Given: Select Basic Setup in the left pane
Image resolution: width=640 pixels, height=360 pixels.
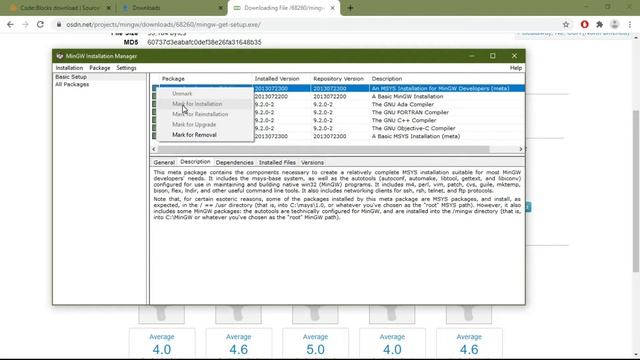Looking at the screenshot, I should tap(71, 77).
